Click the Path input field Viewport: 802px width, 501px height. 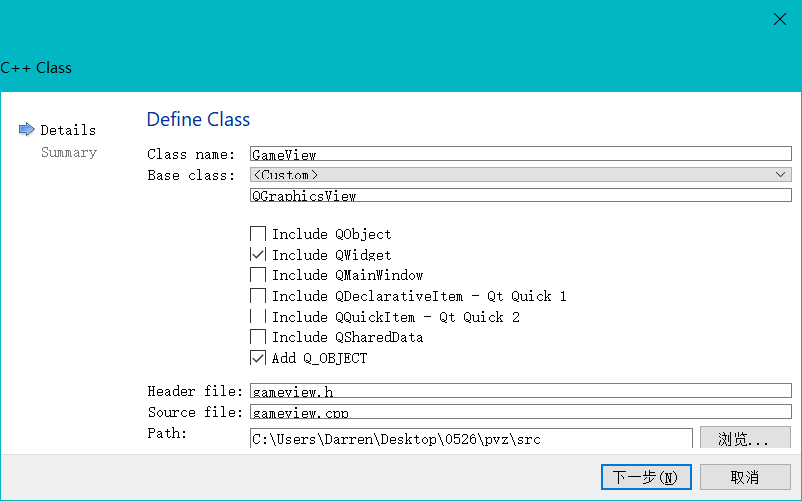click(471, 439)
